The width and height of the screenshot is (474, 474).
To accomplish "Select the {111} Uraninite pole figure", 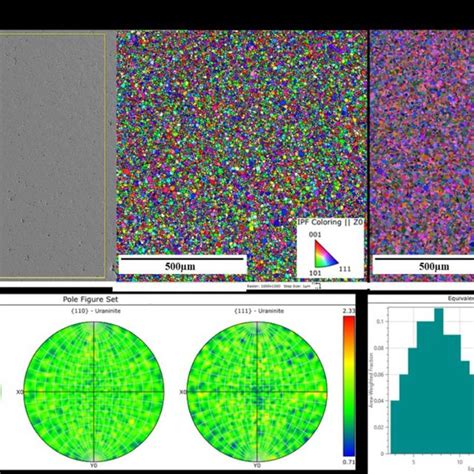I will [257, 391].
